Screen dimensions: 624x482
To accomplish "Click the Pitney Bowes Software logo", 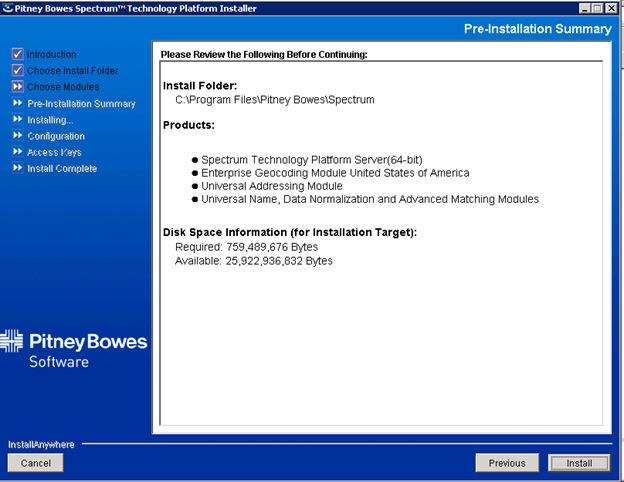I will [x=74, y=349].
